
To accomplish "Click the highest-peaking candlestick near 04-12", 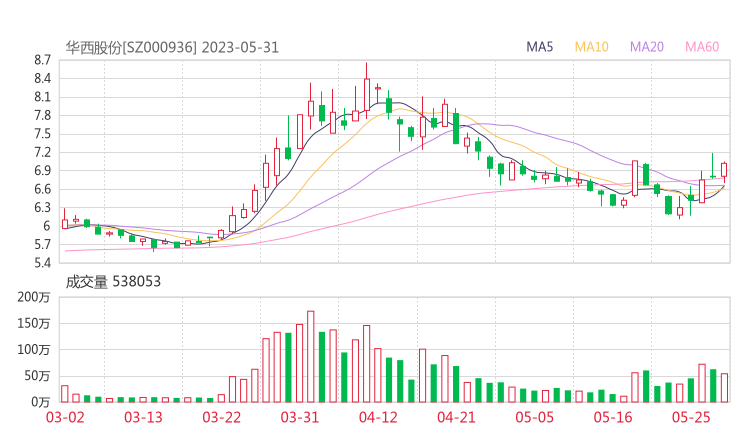I will pos(367,92).
